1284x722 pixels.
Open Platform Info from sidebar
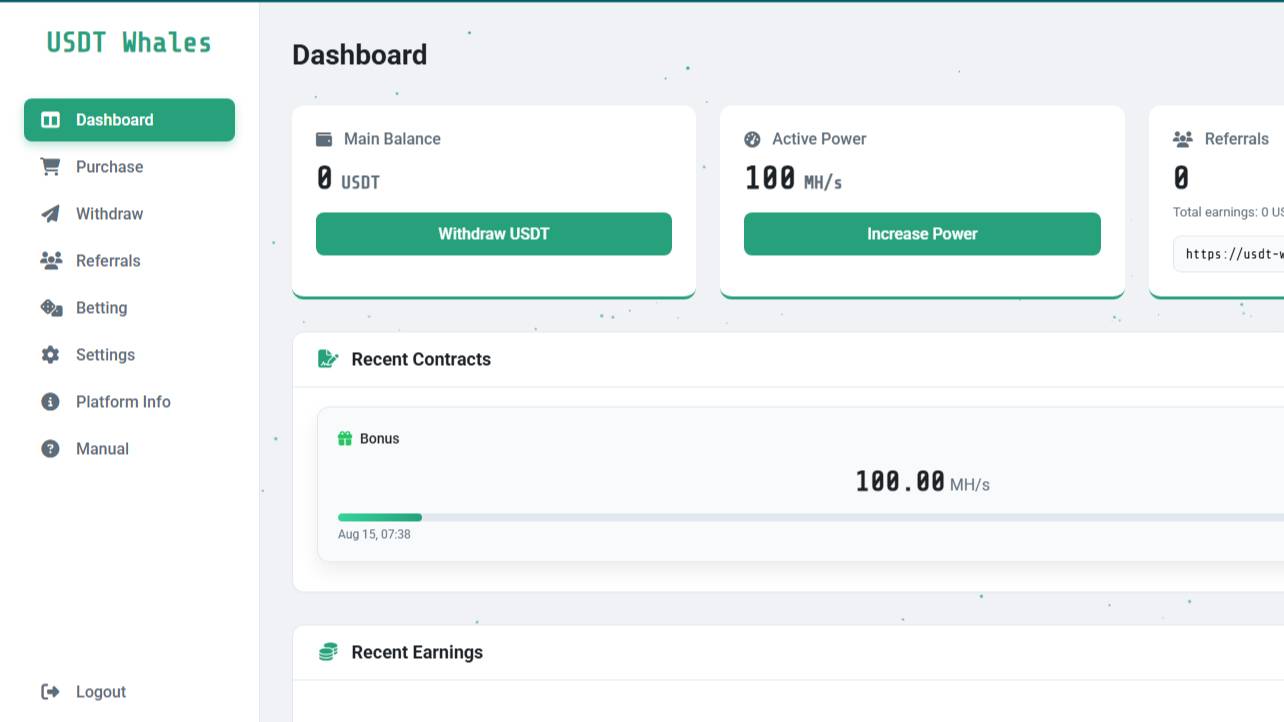(x=123, y=402)
